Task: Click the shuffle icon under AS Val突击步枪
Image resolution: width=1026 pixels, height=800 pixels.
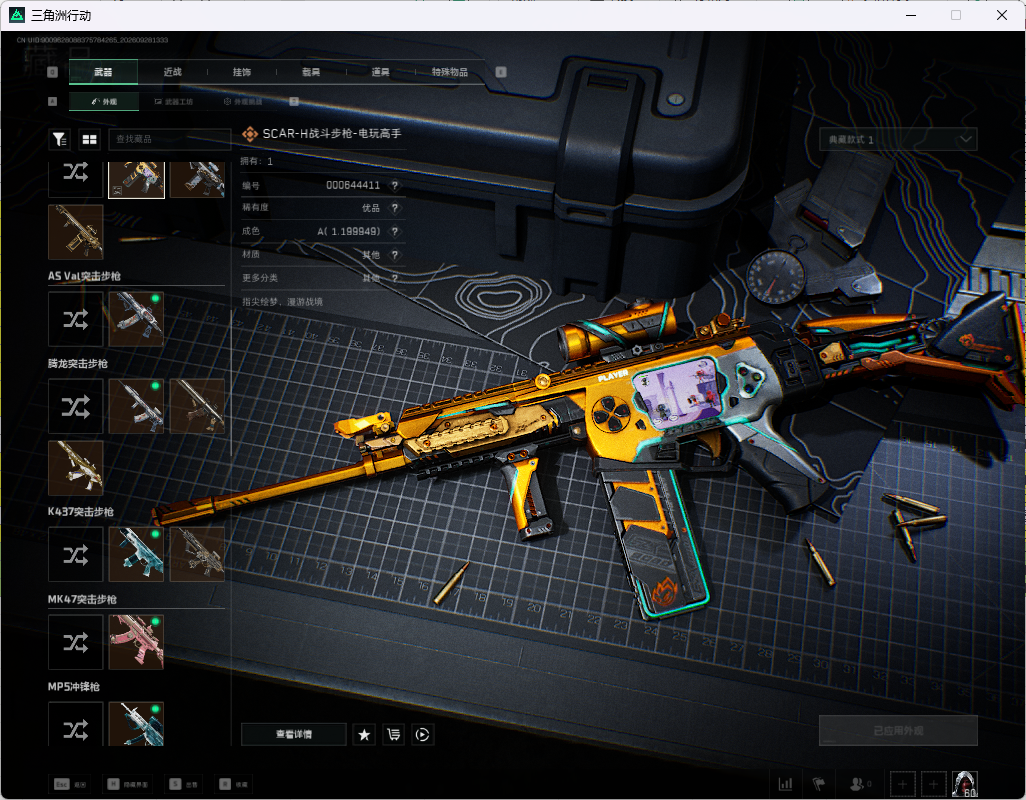Action: (76, 319)
